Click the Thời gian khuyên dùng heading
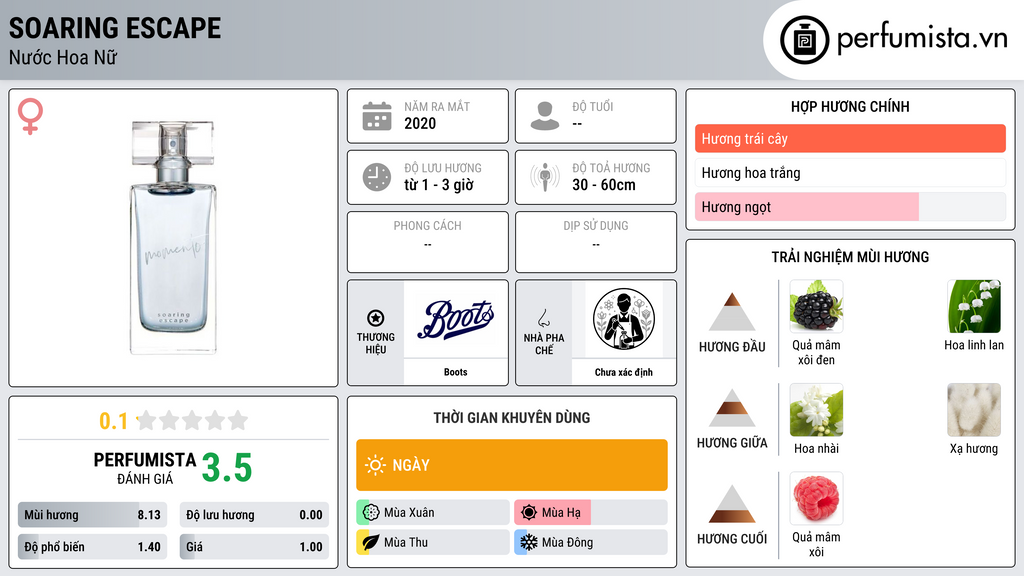 tap(512, 418)
